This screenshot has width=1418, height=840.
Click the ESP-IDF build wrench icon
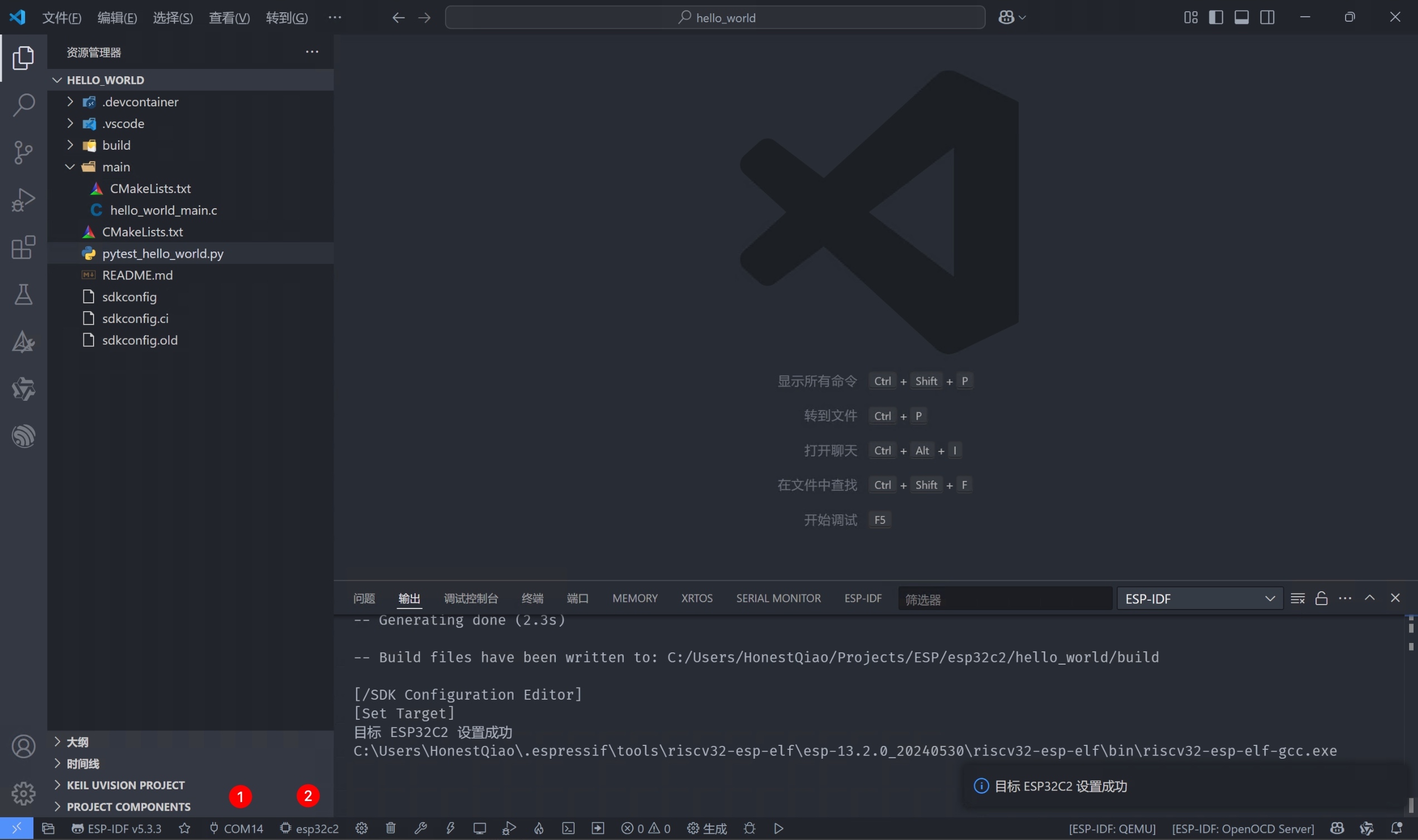[x=420, y=828]
